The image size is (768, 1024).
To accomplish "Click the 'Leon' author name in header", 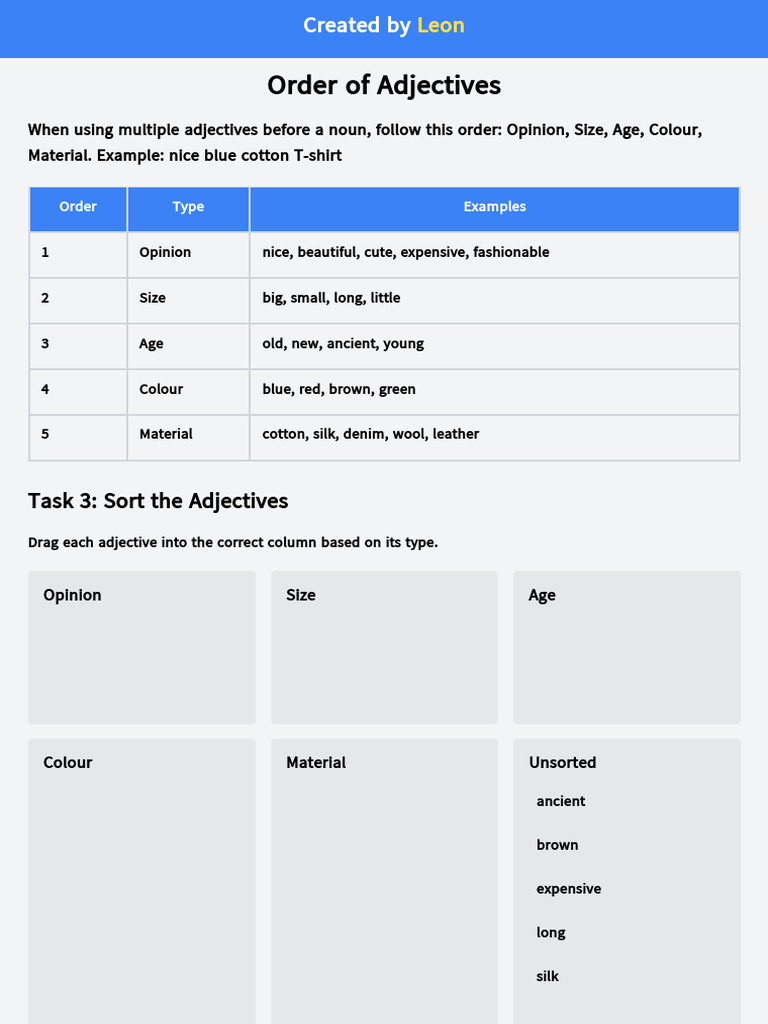I will 441,25.
